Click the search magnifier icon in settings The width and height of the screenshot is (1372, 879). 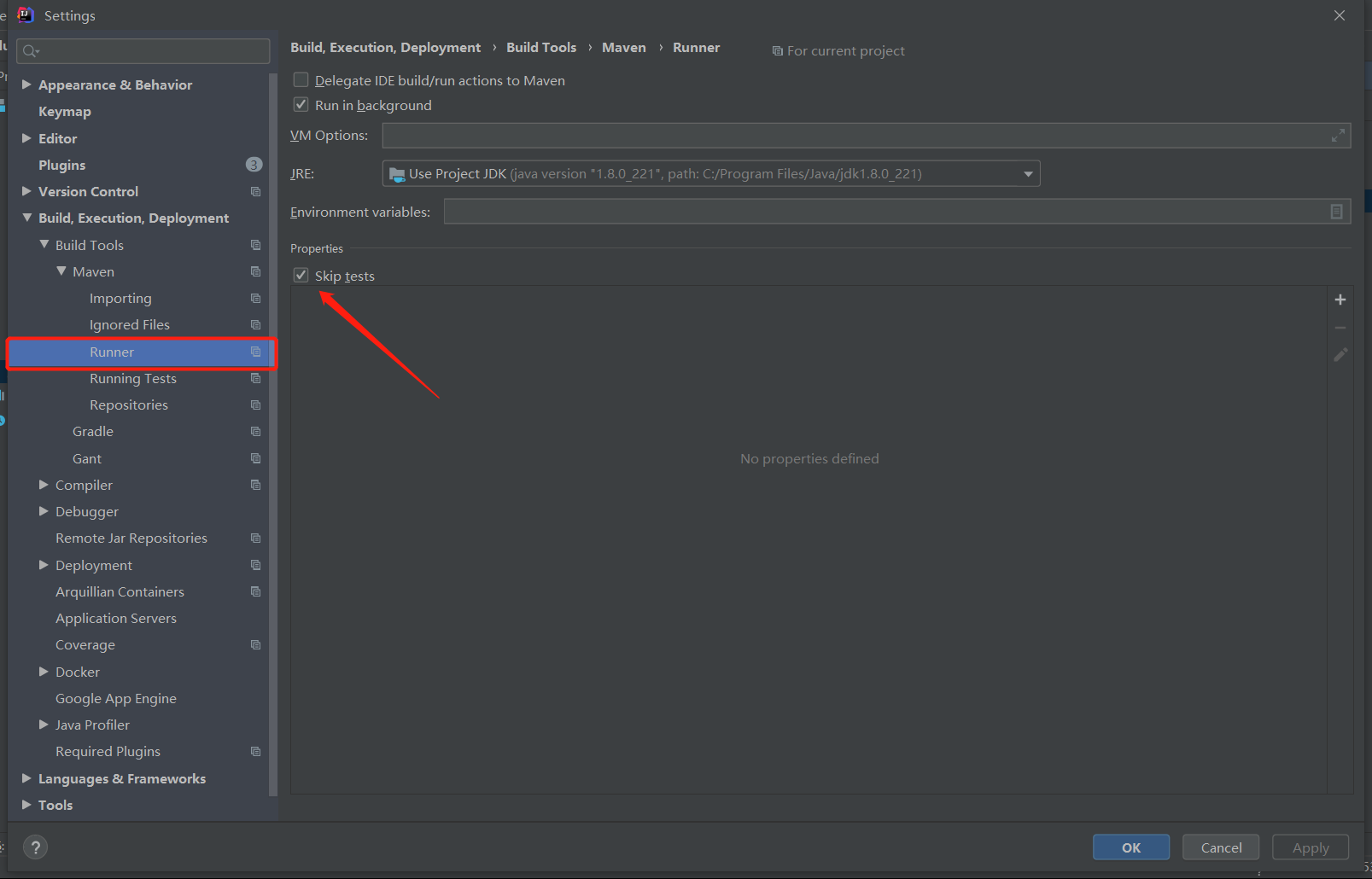tap(31, 51)
